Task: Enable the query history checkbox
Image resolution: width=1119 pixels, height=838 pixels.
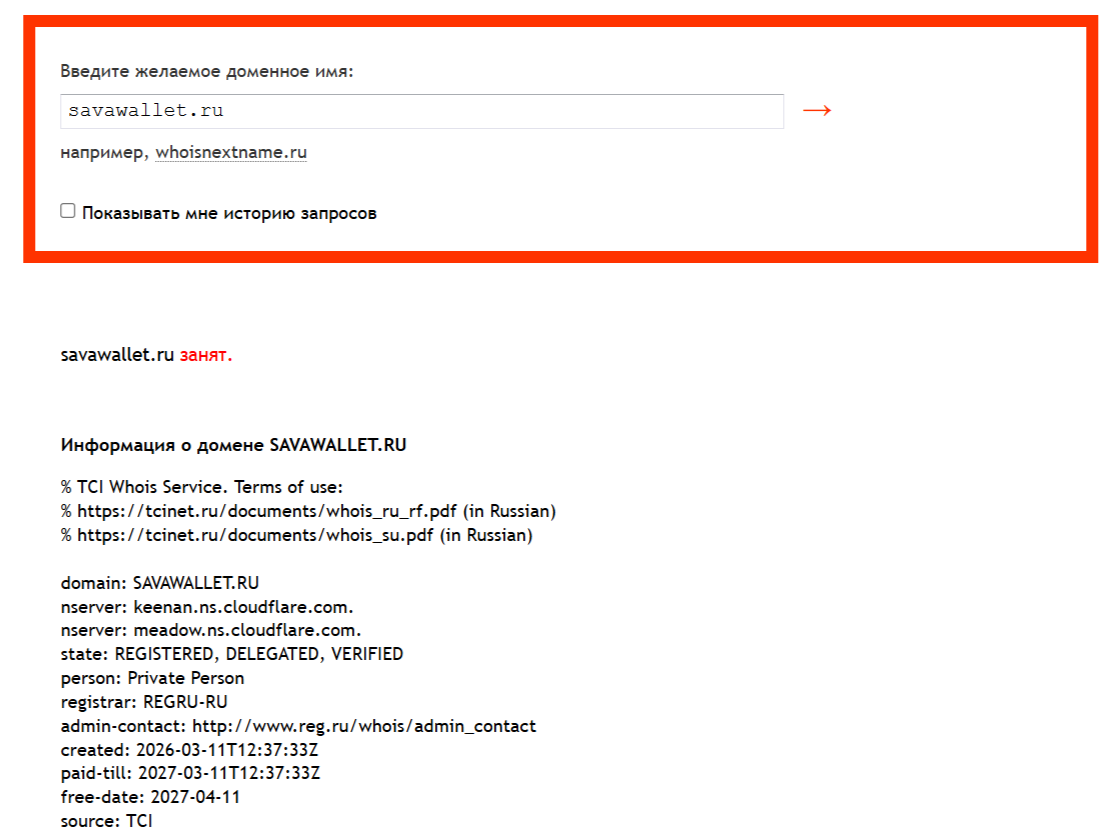Action: (x=68, y=211)
